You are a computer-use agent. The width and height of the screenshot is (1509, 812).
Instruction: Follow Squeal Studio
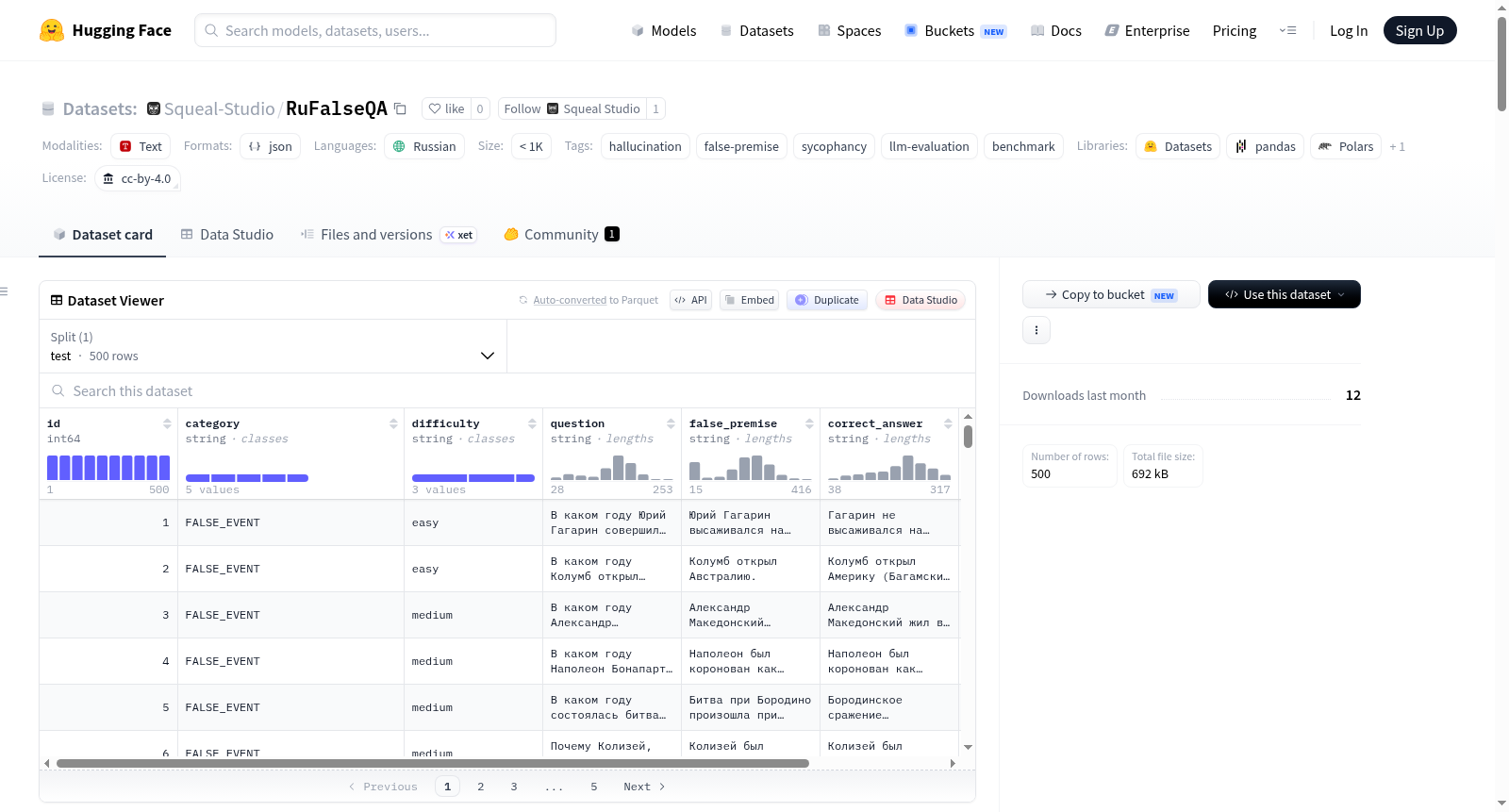tap(572, 108)
